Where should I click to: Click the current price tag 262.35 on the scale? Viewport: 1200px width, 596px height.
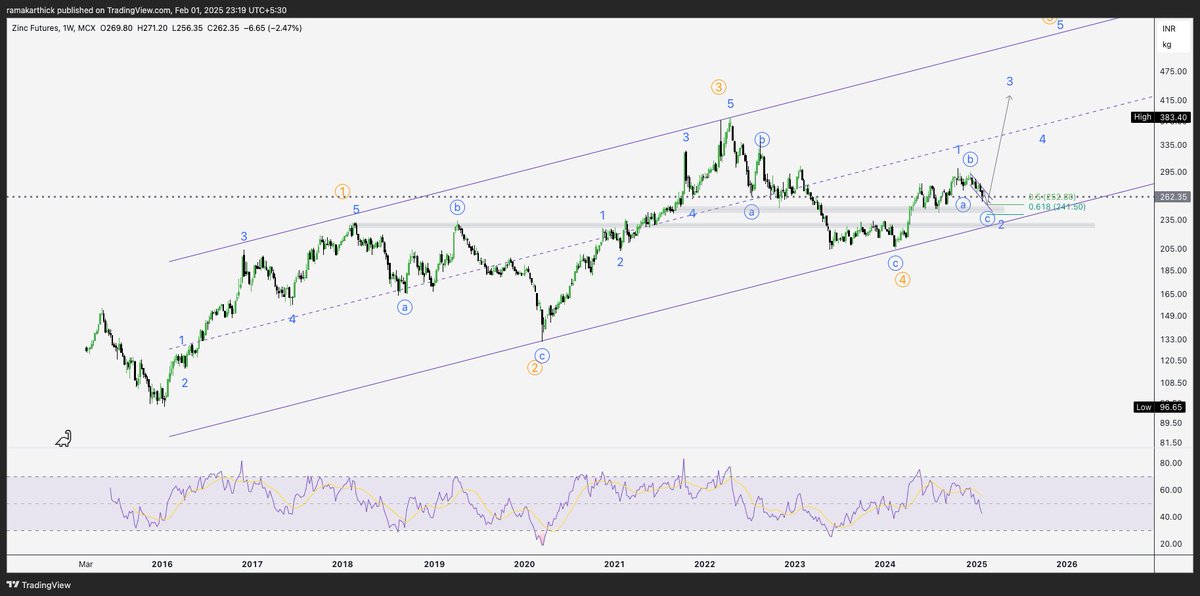(1173, 197)
